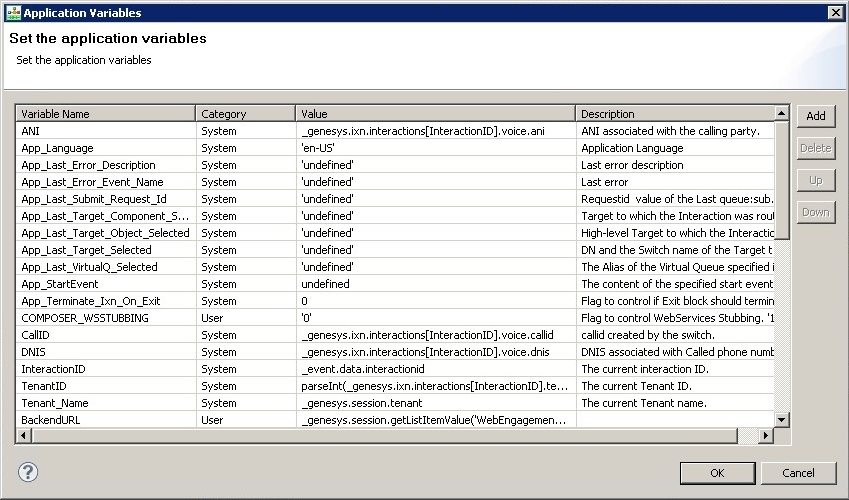Click the BackendURL value cell
Screen dimensions: 849x500
[434, 420]
